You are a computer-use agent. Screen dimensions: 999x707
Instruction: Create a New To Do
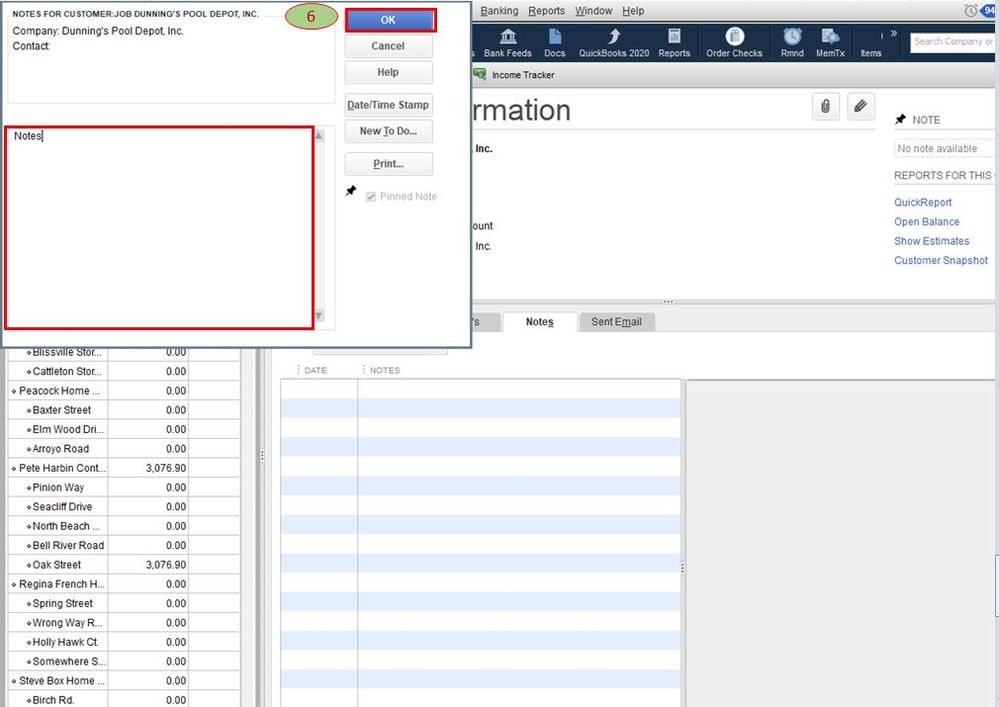388,131
